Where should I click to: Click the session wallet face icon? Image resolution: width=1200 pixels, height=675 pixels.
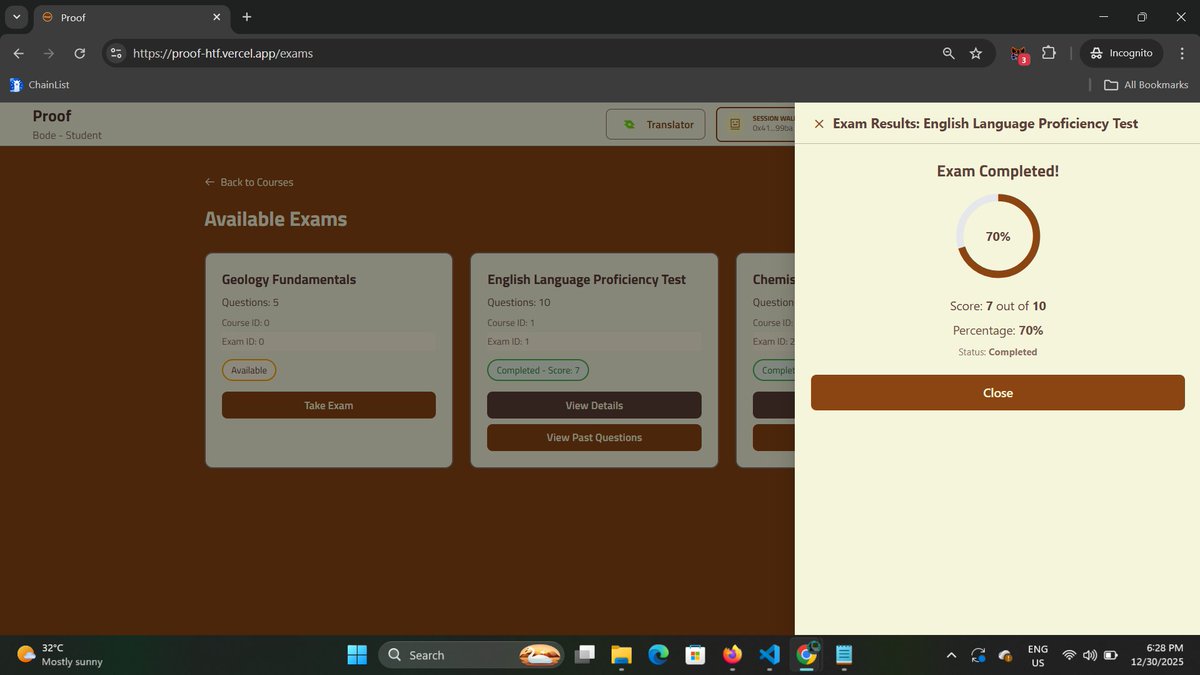pyautogui.click(x=735, y=125)
